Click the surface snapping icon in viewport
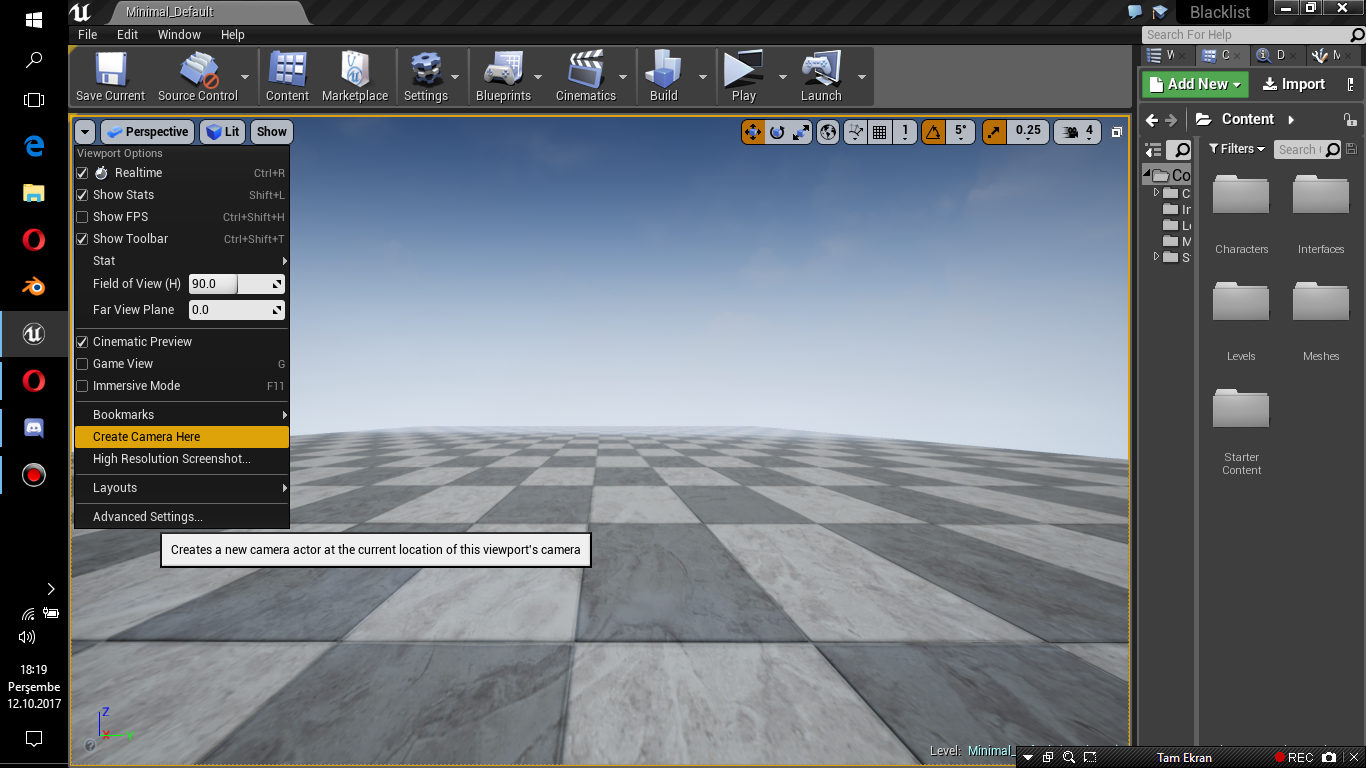Viewport: 1366px width, 768px height. [x=855, y=131]
